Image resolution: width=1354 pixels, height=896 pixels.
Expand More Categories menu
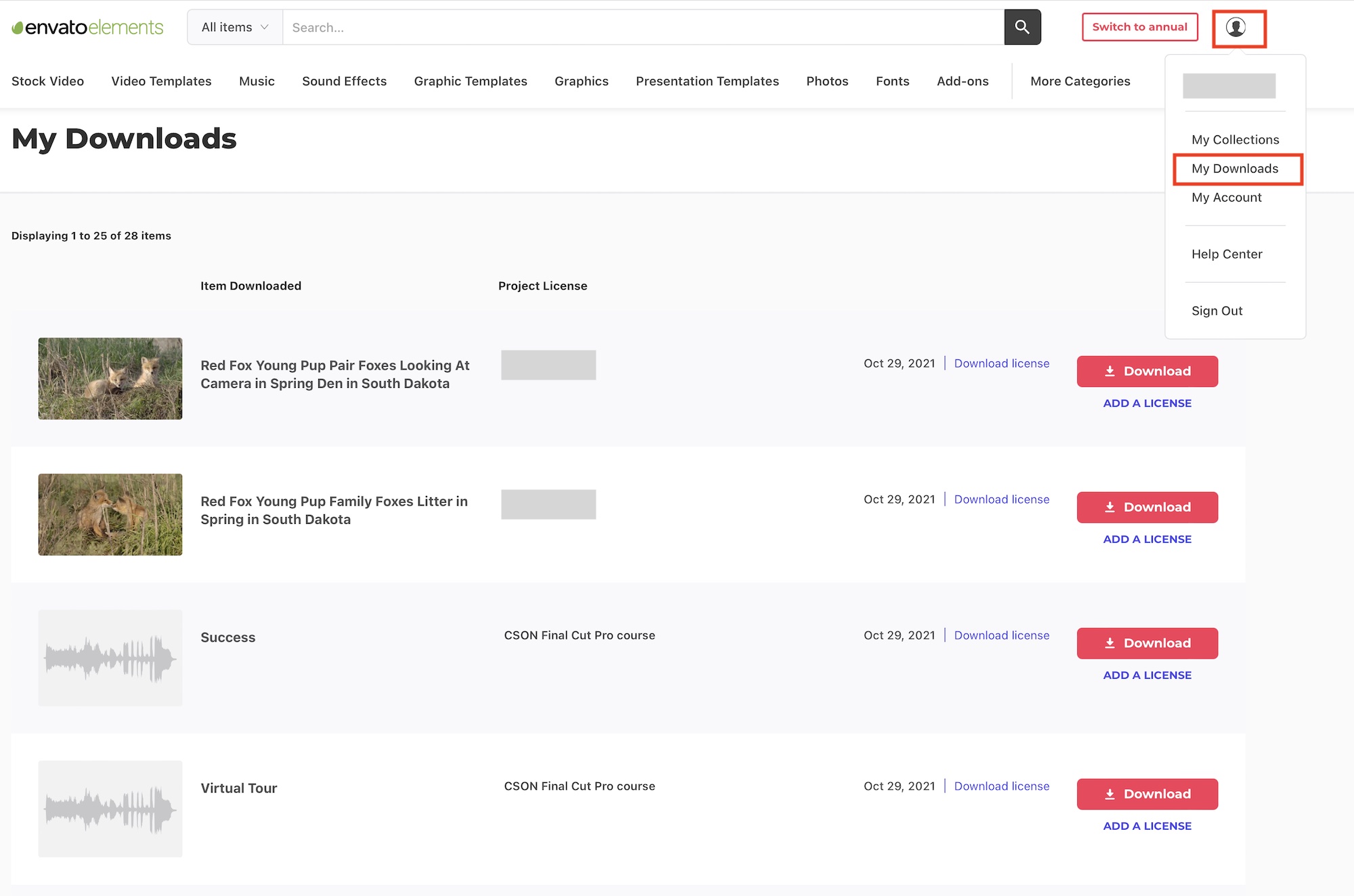click(x=1080, y=81)
